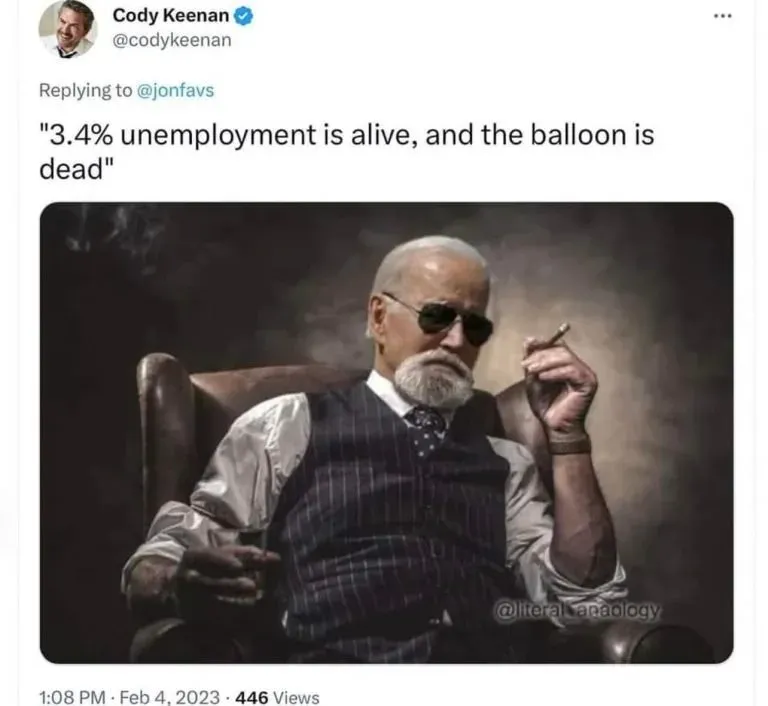Viewport: 768px width, 706px height.
Task: Click the drinking glass in the photo
Action: 253,559
